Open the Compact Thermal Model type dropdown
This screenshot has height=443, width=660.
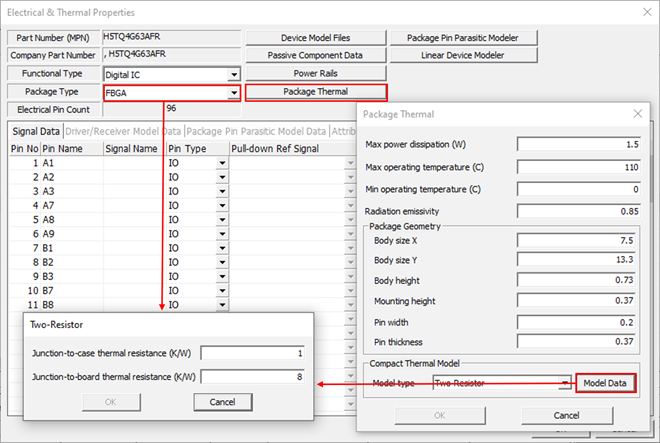[x=566, y=383]
